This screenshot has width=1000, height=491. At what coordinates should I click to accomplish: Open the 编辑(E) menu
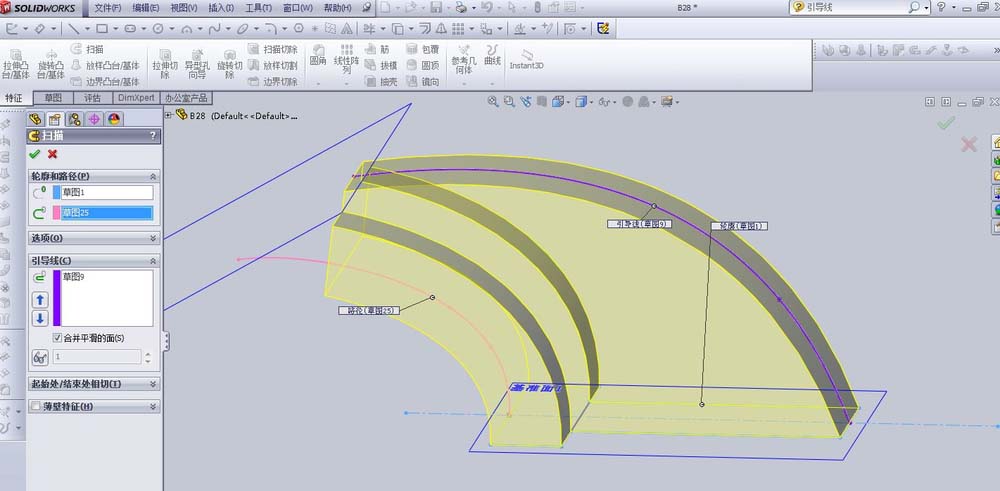146,8
